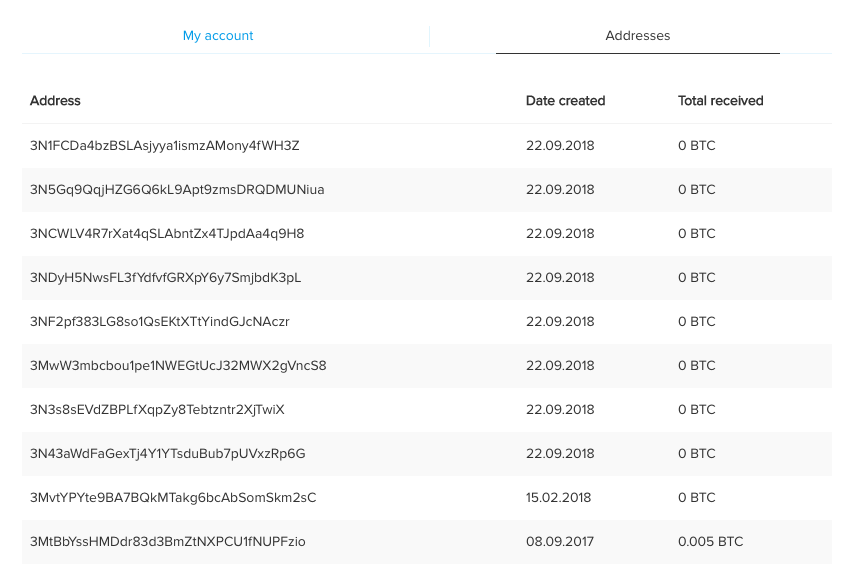Click 0 BTC in the 3N43aWdFa row
Image resolution: width=847 pixels, height=580 pixels.
(696, 454)
